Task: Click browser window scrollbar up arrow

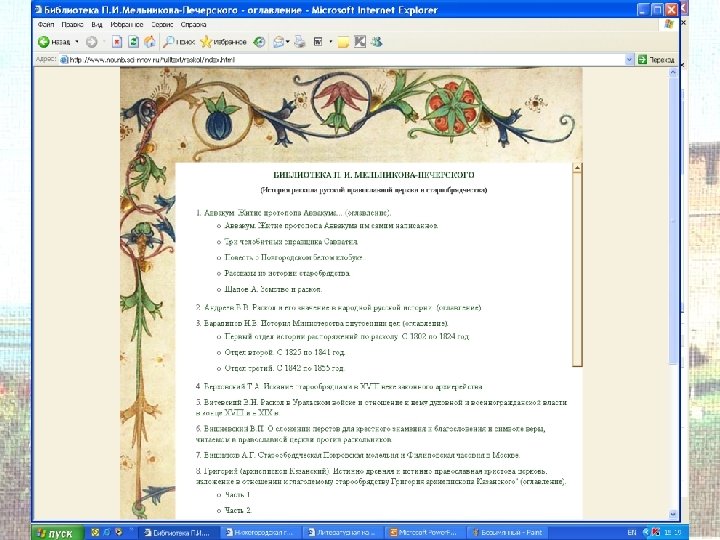Action: (x=673, y=73)
